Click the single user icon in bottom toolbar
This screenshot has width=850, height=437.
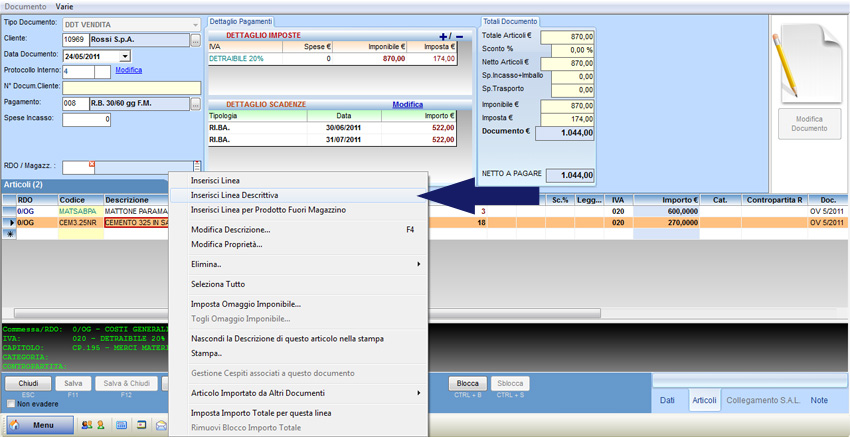click(x=99, y=425)
